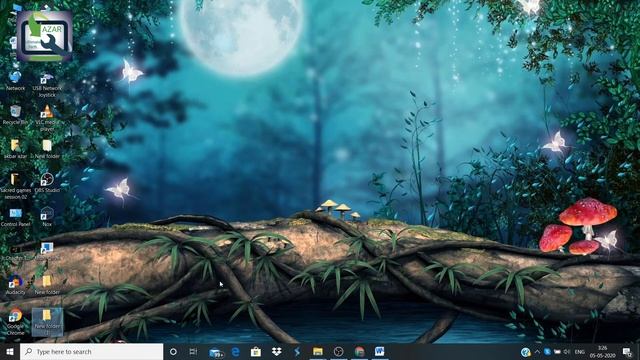
Task: Switch to OBS Studio on taskbar
Action: (x=338, y=351)
